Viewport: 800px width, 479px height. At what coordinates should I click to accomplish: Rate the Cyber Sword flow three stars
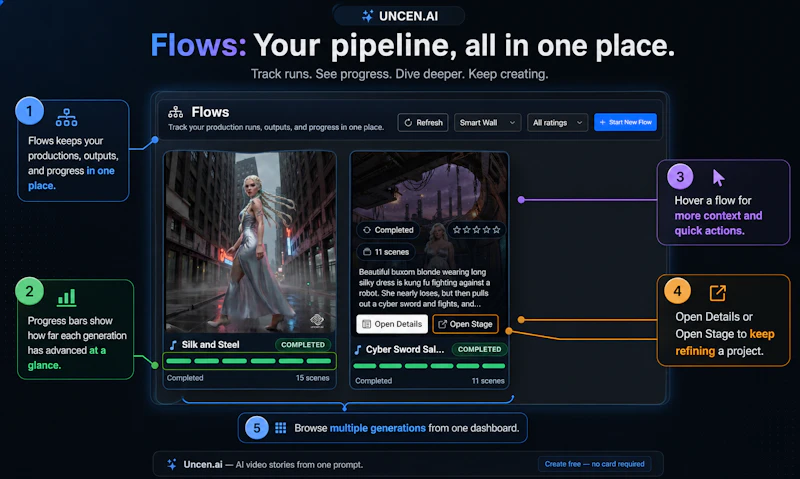[x=477, y=230]
